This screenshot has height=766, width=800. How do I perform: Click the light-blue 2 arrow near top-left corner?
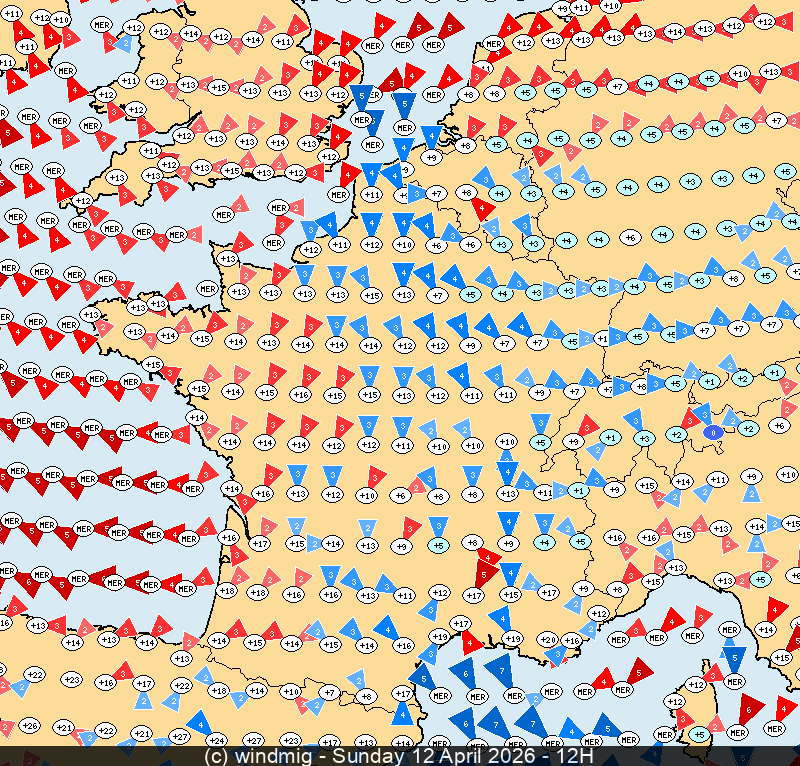tap(122, 42)
